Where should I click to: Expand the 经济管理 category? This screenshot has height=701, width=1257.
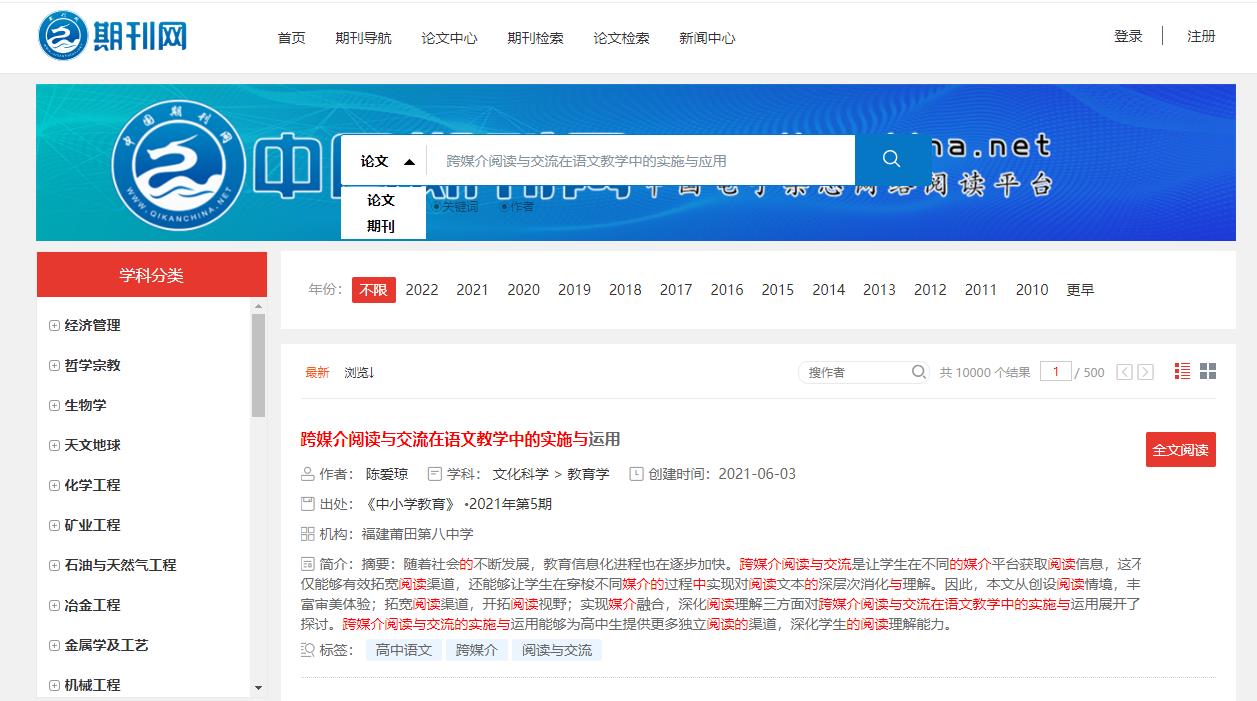point(55,325)
